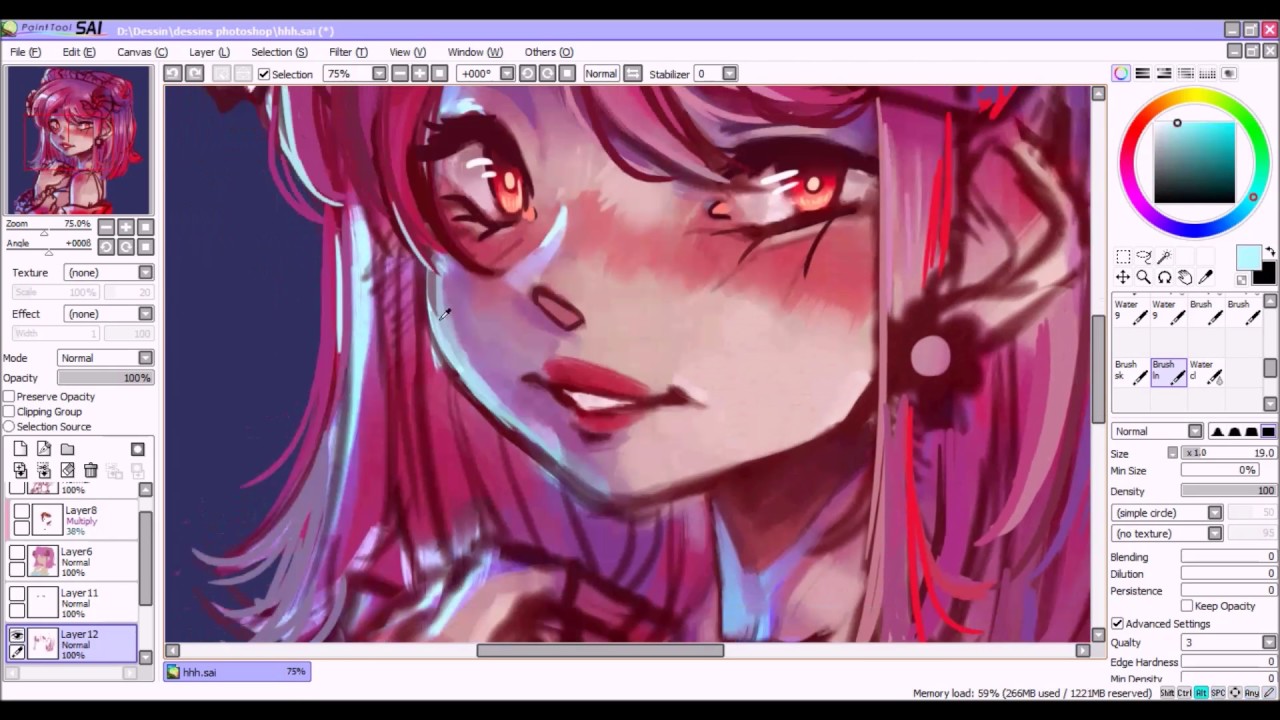Zoom out with the toolbar minus button
Image resolution: width=1280 pixels, height=720 pixels.
[x=400, y=73]
